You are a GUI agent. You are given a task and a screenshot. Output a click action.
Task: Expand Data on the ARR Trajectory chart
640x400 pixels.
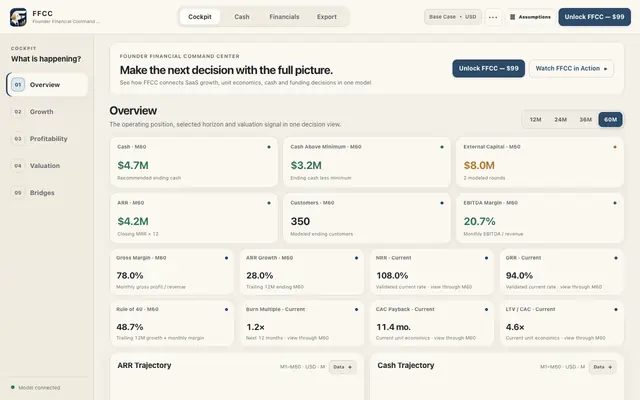pyautogui.click(x=342, y=367)
